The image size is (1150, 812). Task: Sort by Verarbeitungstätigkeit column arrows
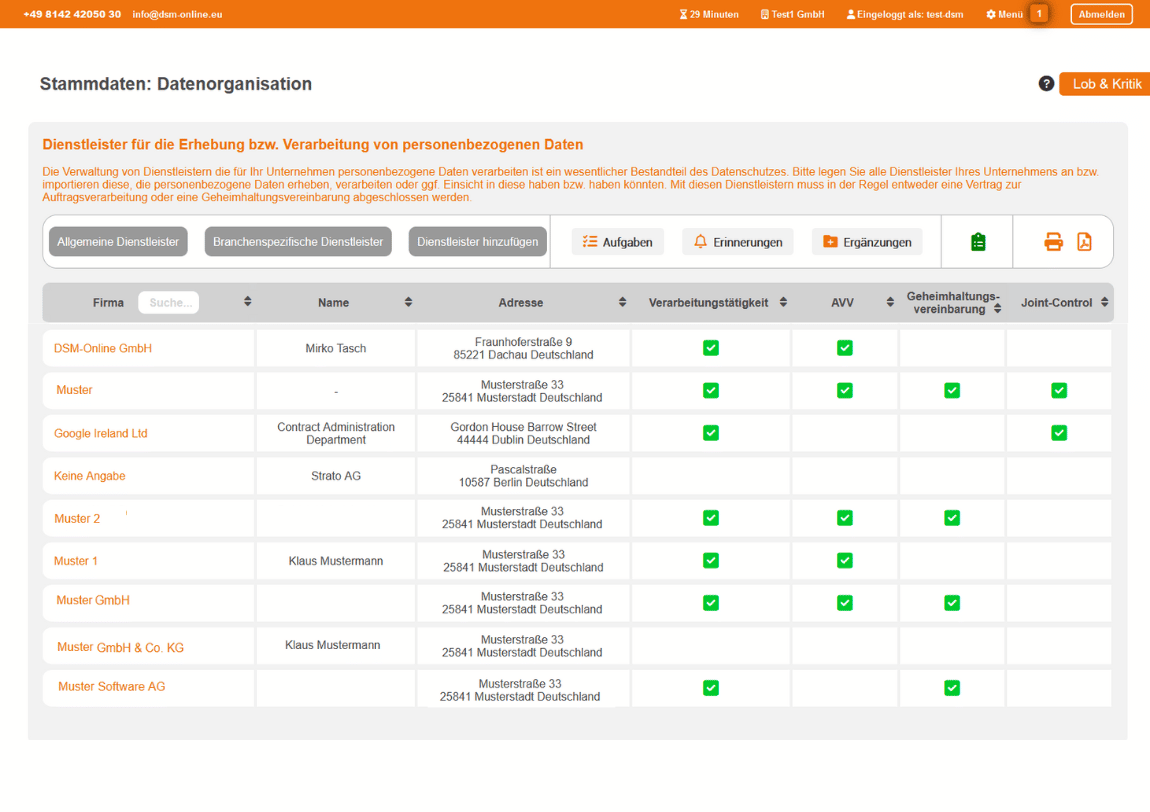pos(783,302)
